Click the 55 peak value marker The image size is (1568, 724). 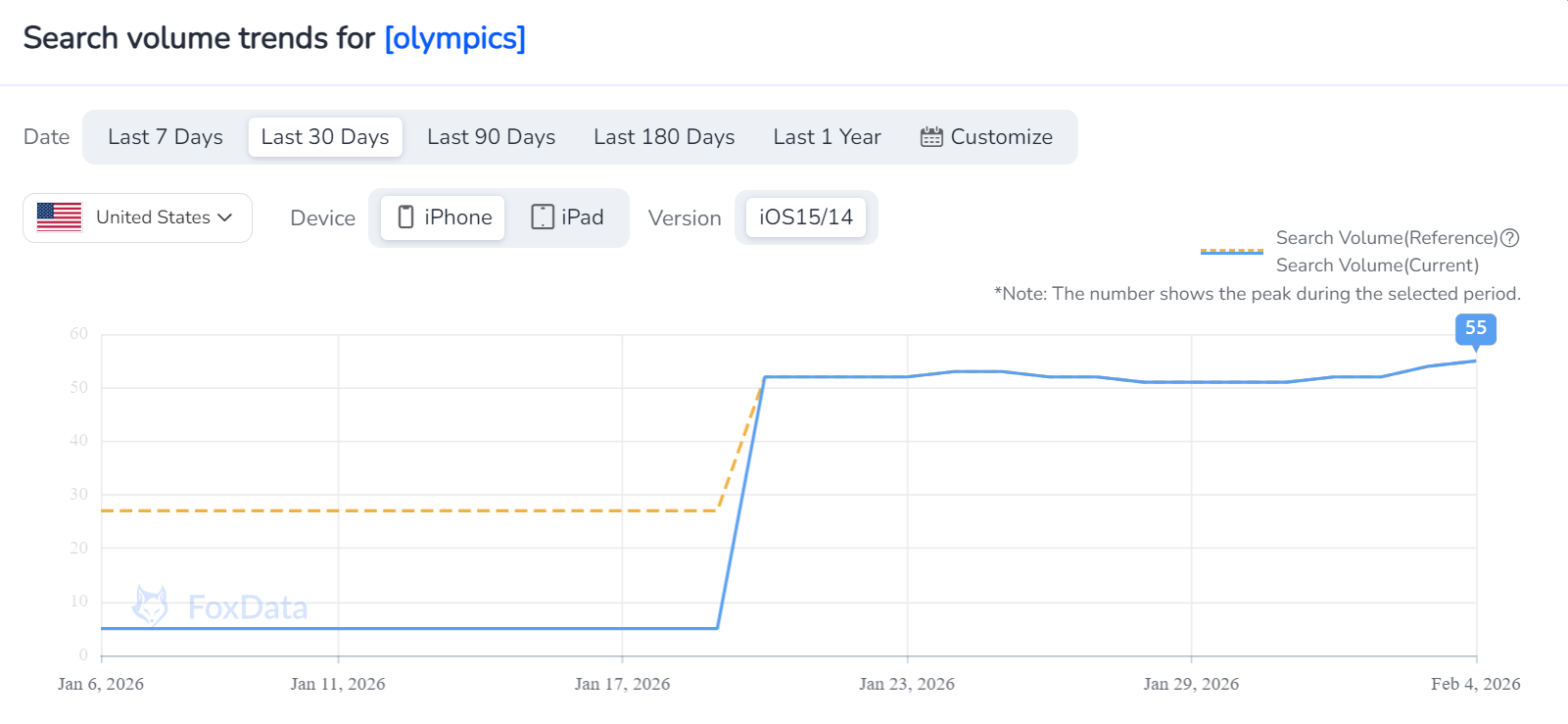[x=1475, y=328]
